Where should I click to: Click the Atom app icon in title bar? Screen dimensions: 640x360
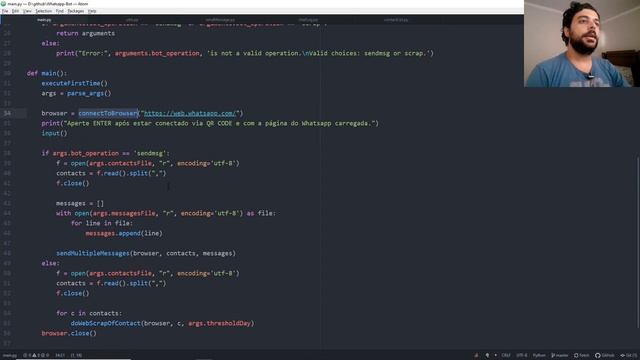[x=3, y=4]
